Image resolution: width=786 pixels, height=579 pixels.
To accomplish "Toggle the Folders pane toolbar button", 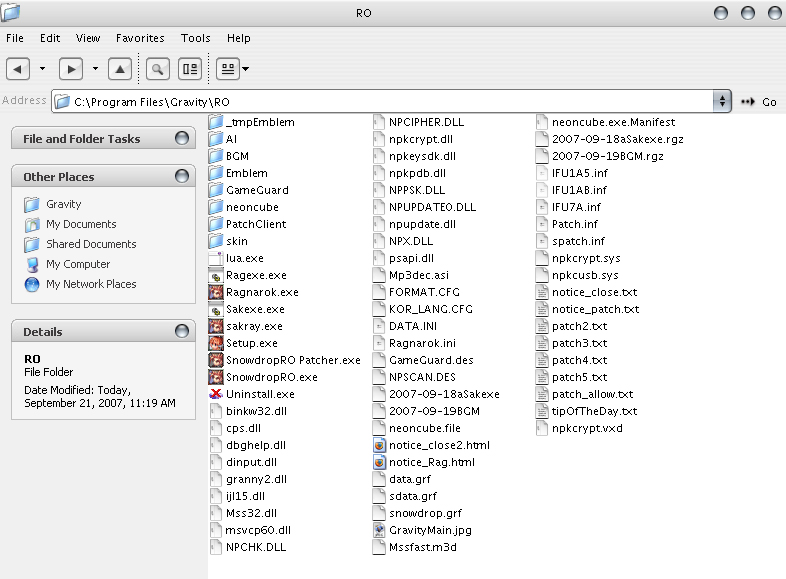I will pos(189,69).
